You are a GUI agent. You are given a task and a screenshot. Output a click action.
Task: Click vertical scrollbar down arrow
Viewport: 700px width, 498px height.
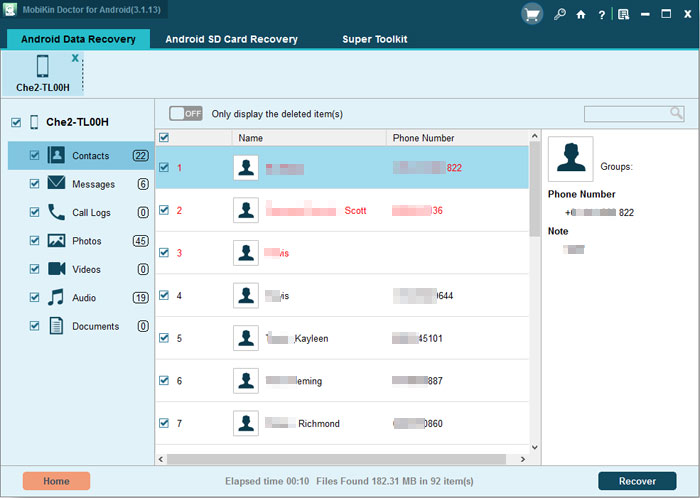pyautogui.click(x=535, y=448)
